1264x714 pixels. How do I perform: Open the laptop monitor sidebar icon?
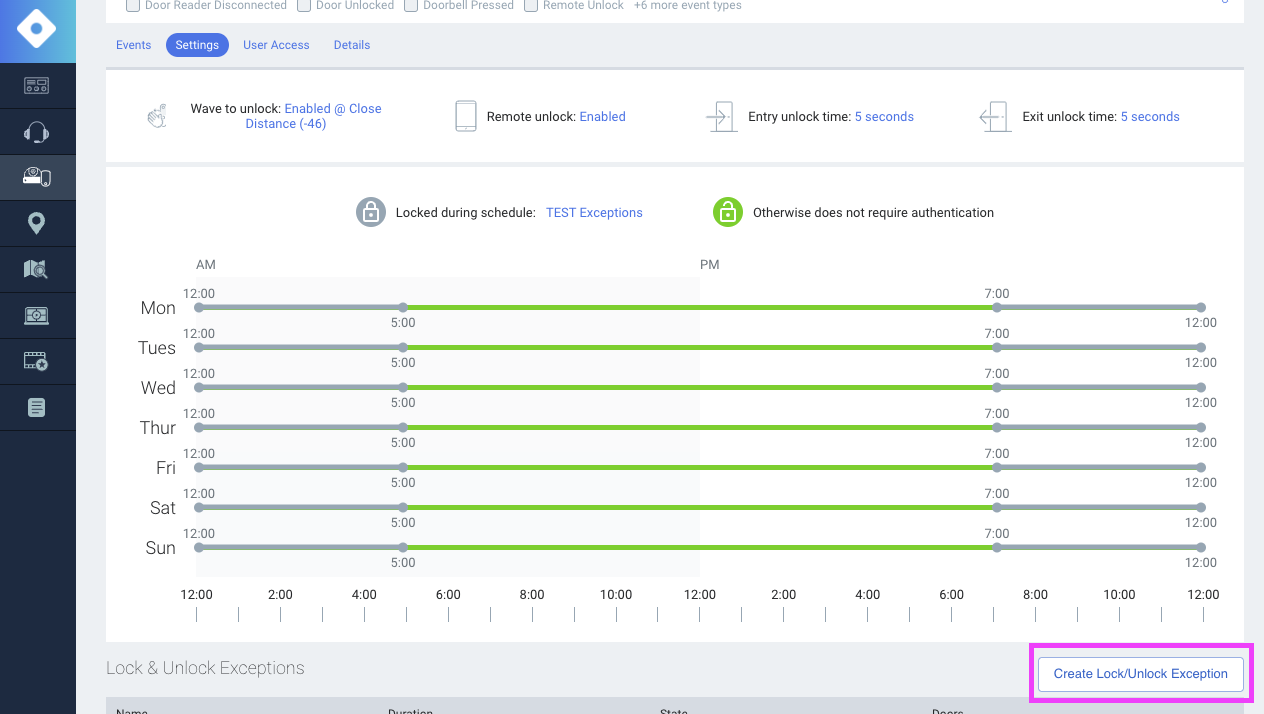tap(37, 315)
